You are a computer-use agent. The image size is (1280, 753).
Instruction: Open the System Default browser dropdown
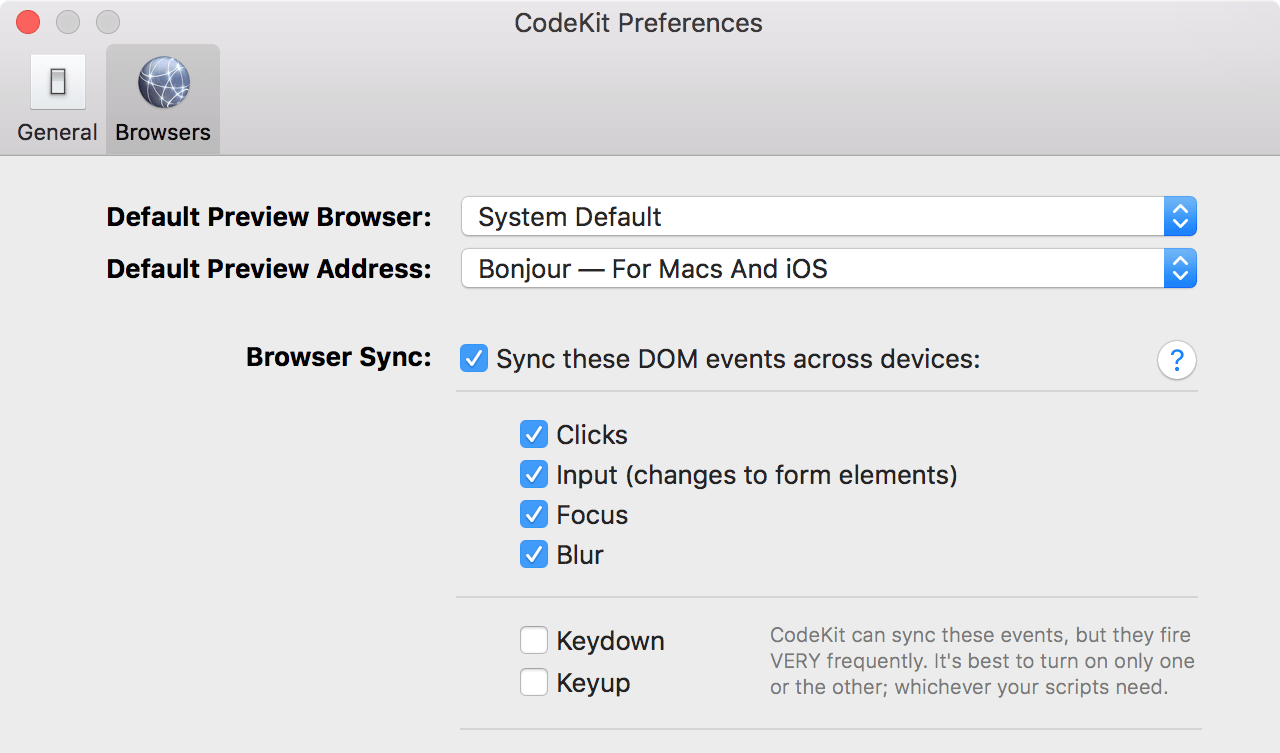point(829,217)
